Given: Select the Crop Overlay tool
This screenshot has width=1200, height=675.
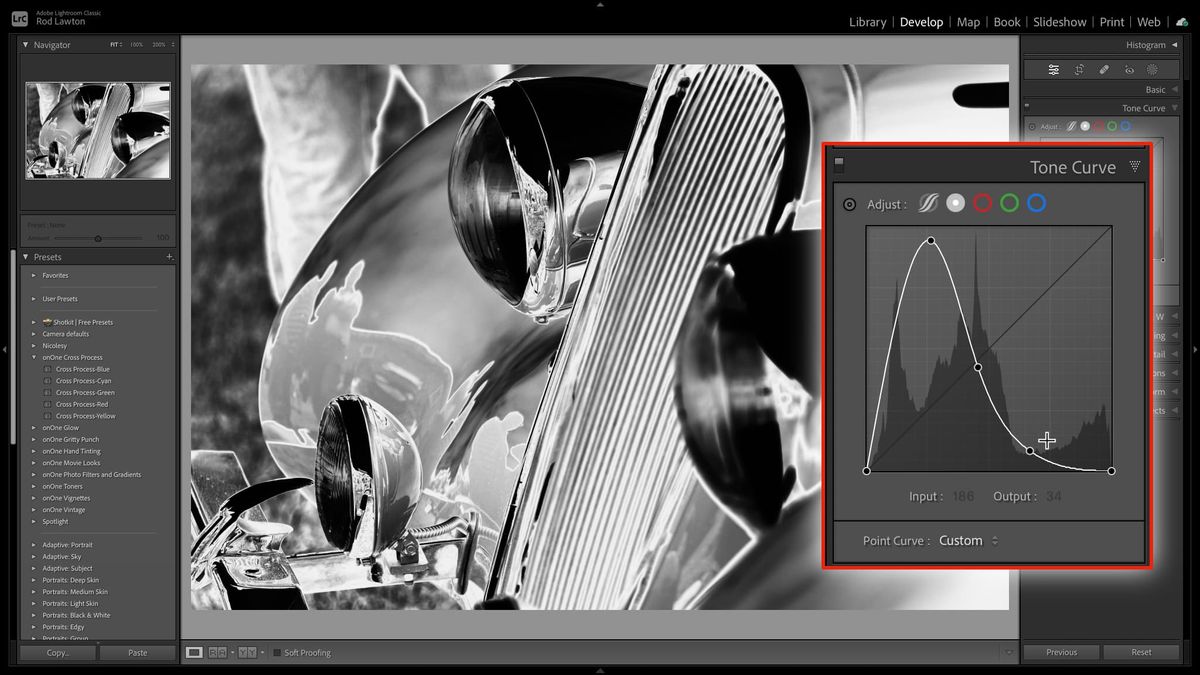Looking at the screenshot, I should 1079,69.
